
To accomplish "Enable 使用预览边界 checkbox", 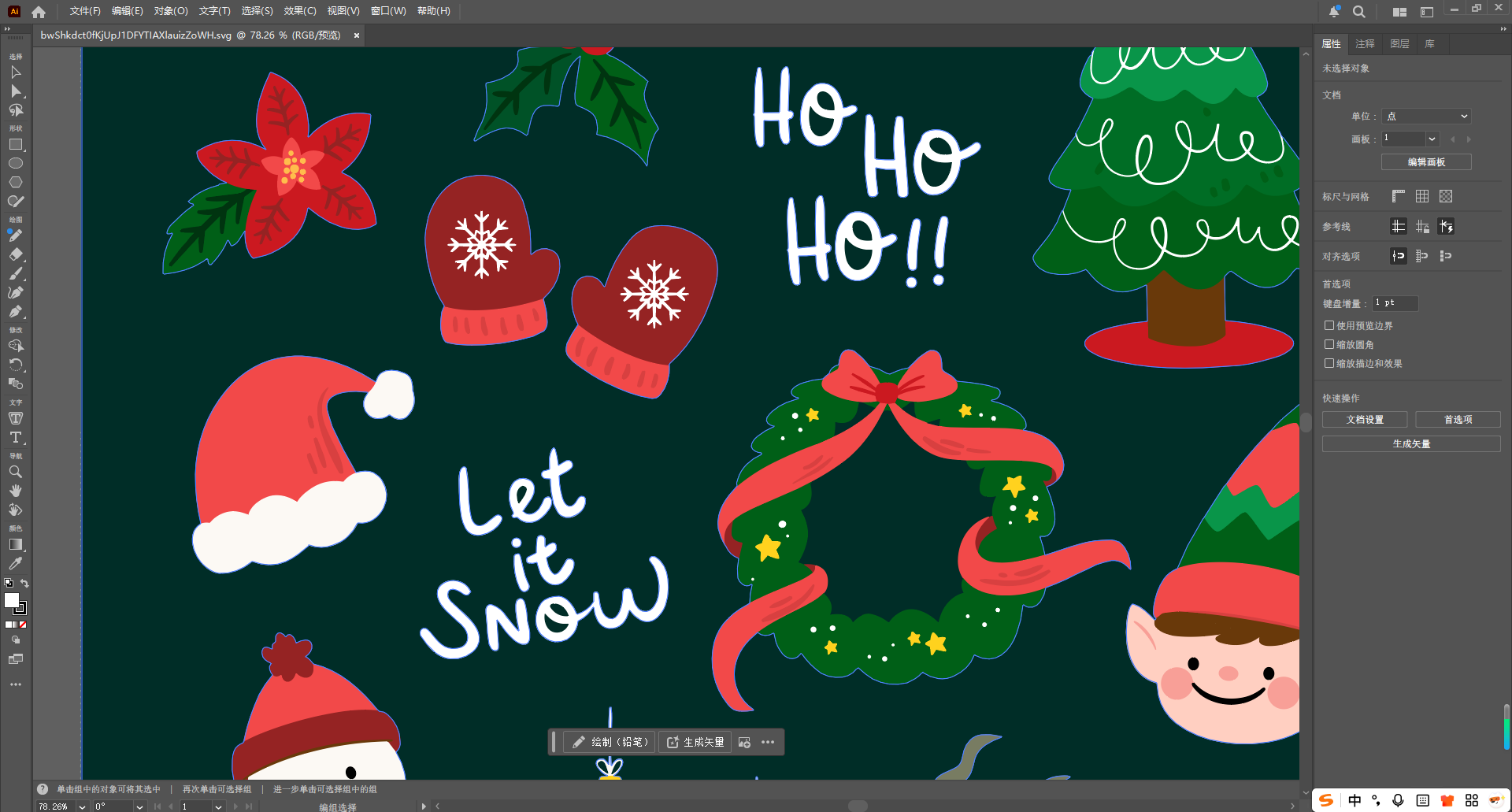I will coord(1329,325).
